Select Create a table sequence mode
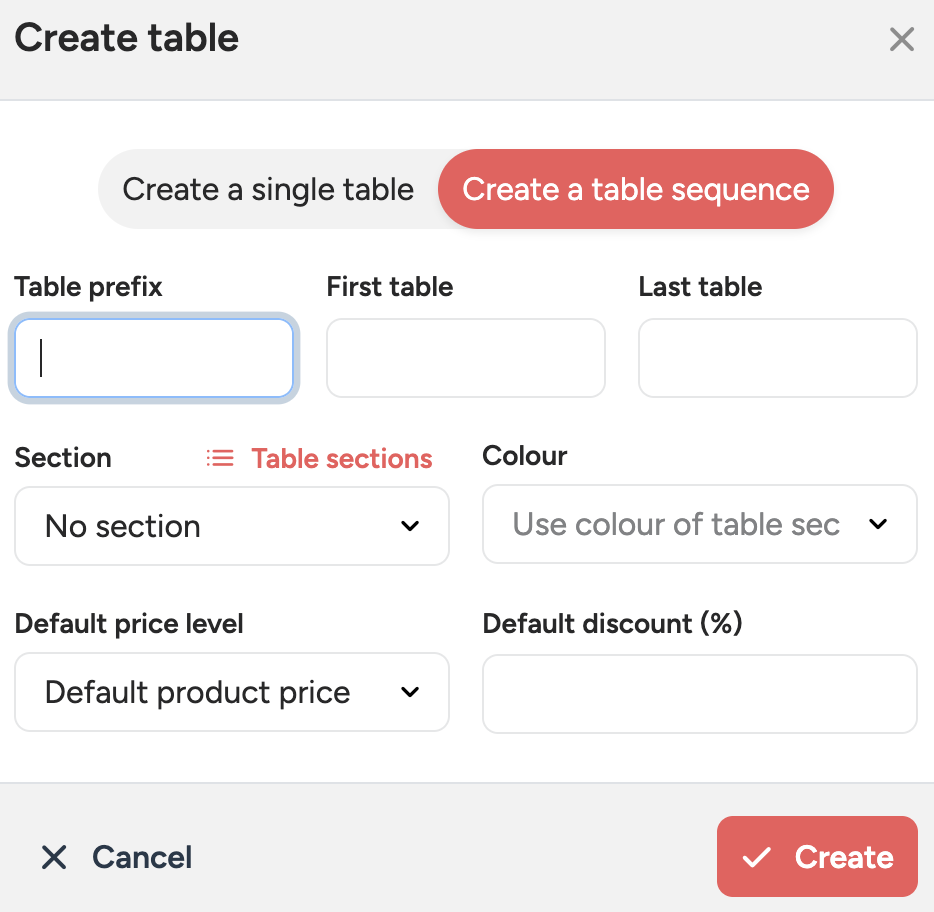The image size is (934, 912). coord(636,189)
